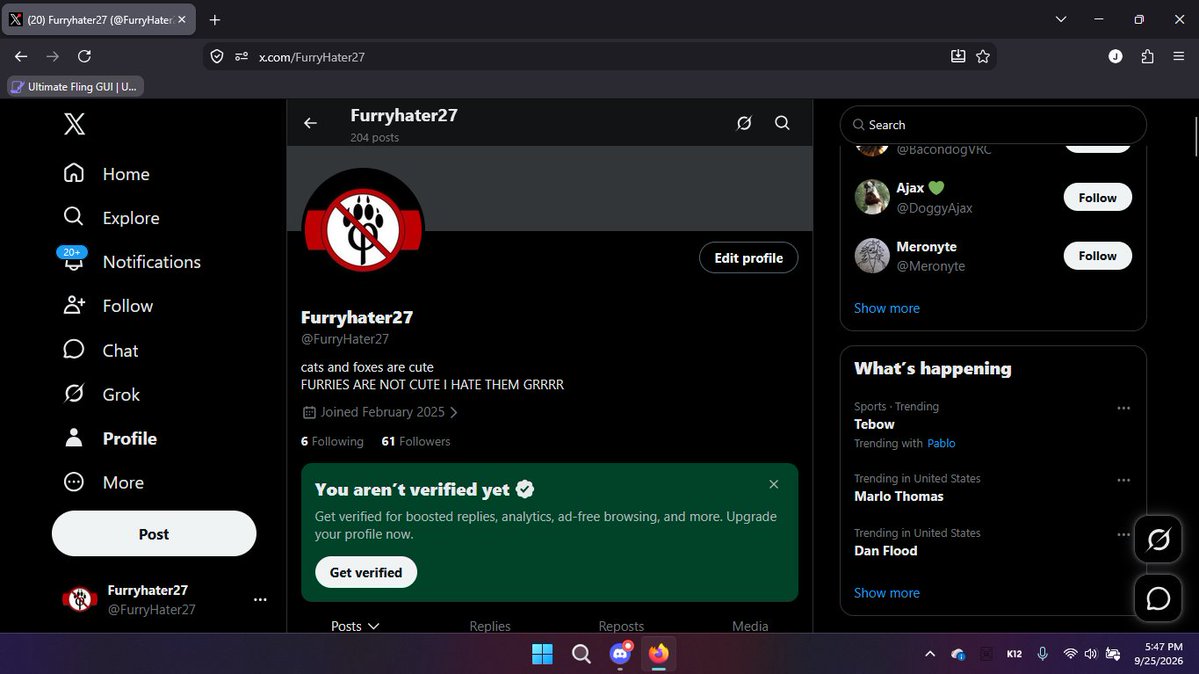Open Meronyte's avatar

(872, 256)
